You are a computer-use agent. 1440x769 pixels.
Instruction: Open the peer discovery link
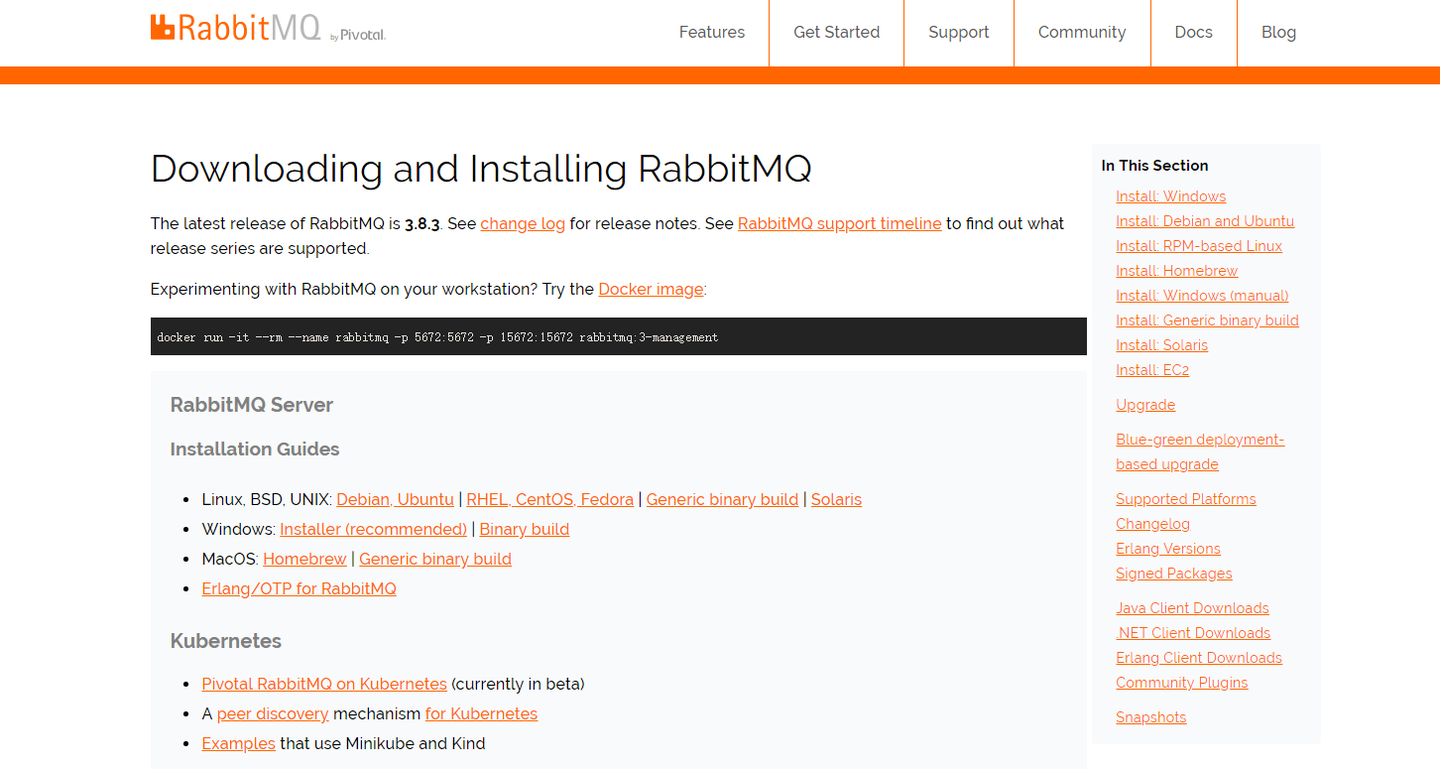pos(272,713)
